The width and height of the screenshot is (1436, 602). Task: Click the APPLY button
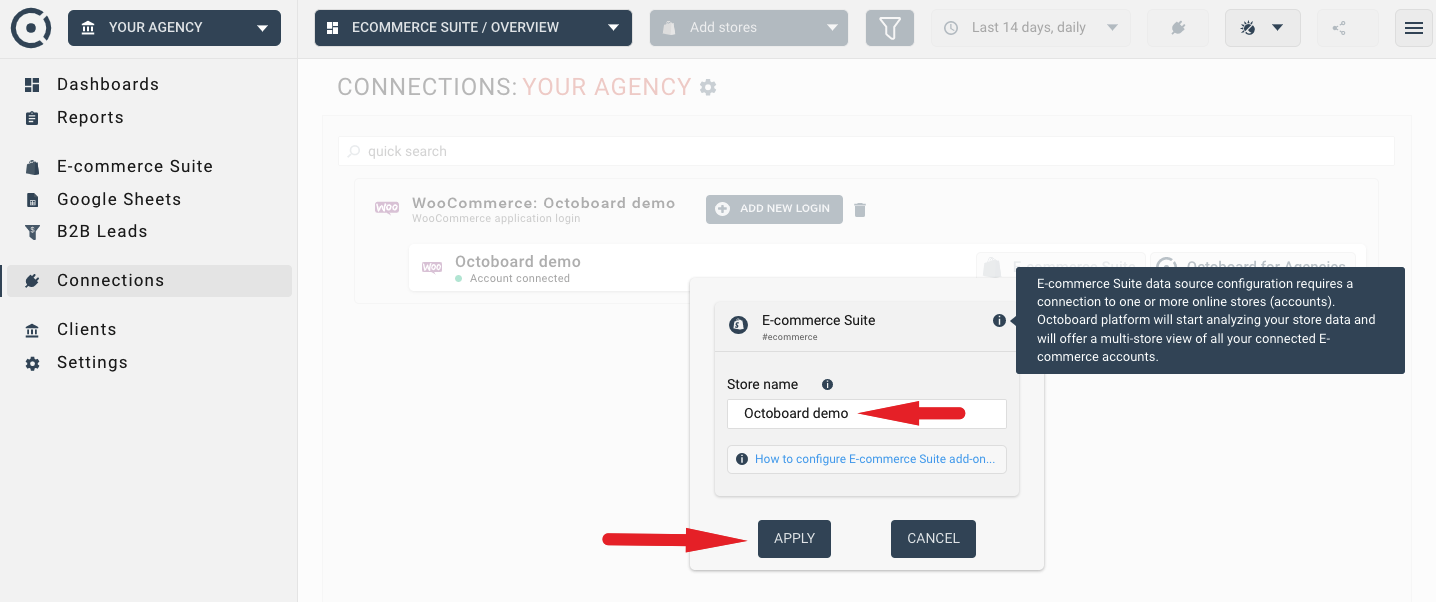click(794, 539)
